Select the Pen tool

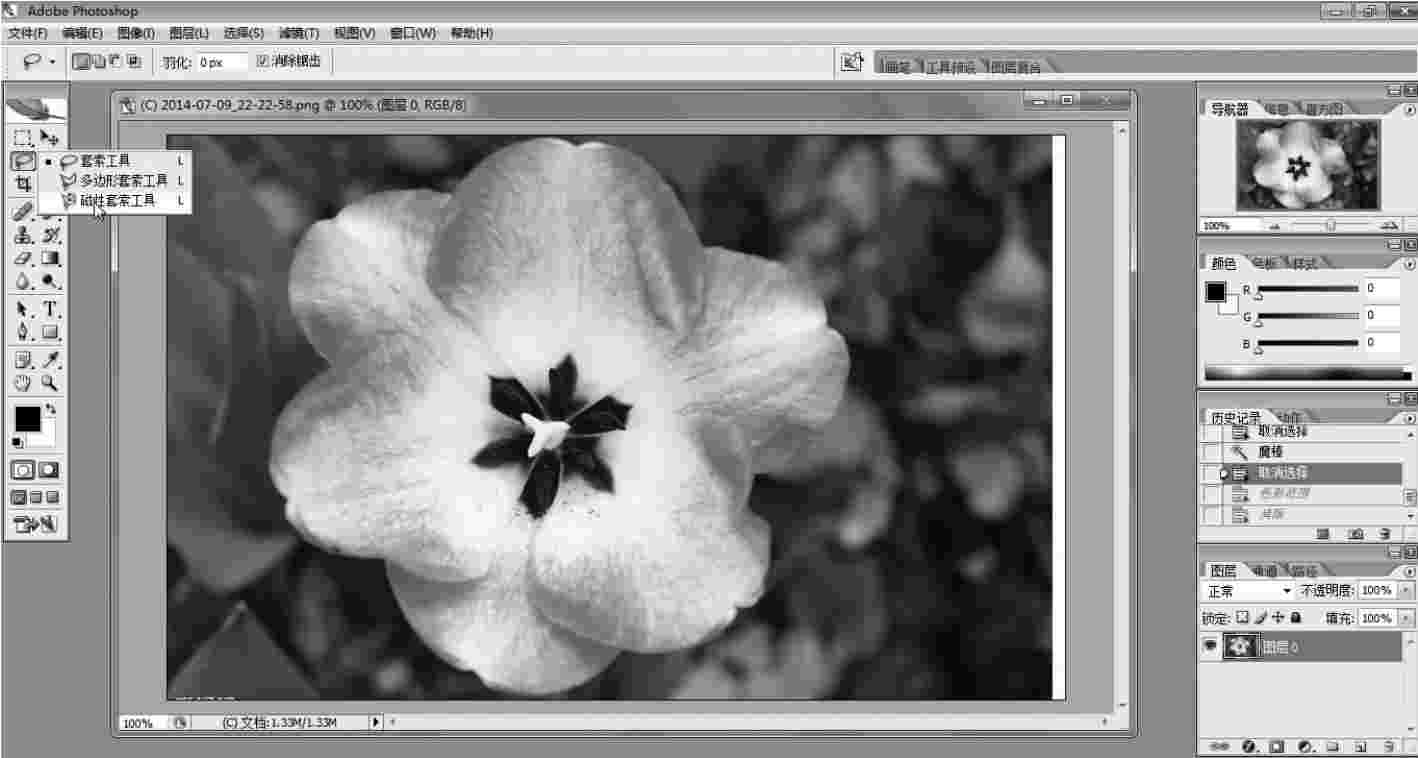point(22,332)
